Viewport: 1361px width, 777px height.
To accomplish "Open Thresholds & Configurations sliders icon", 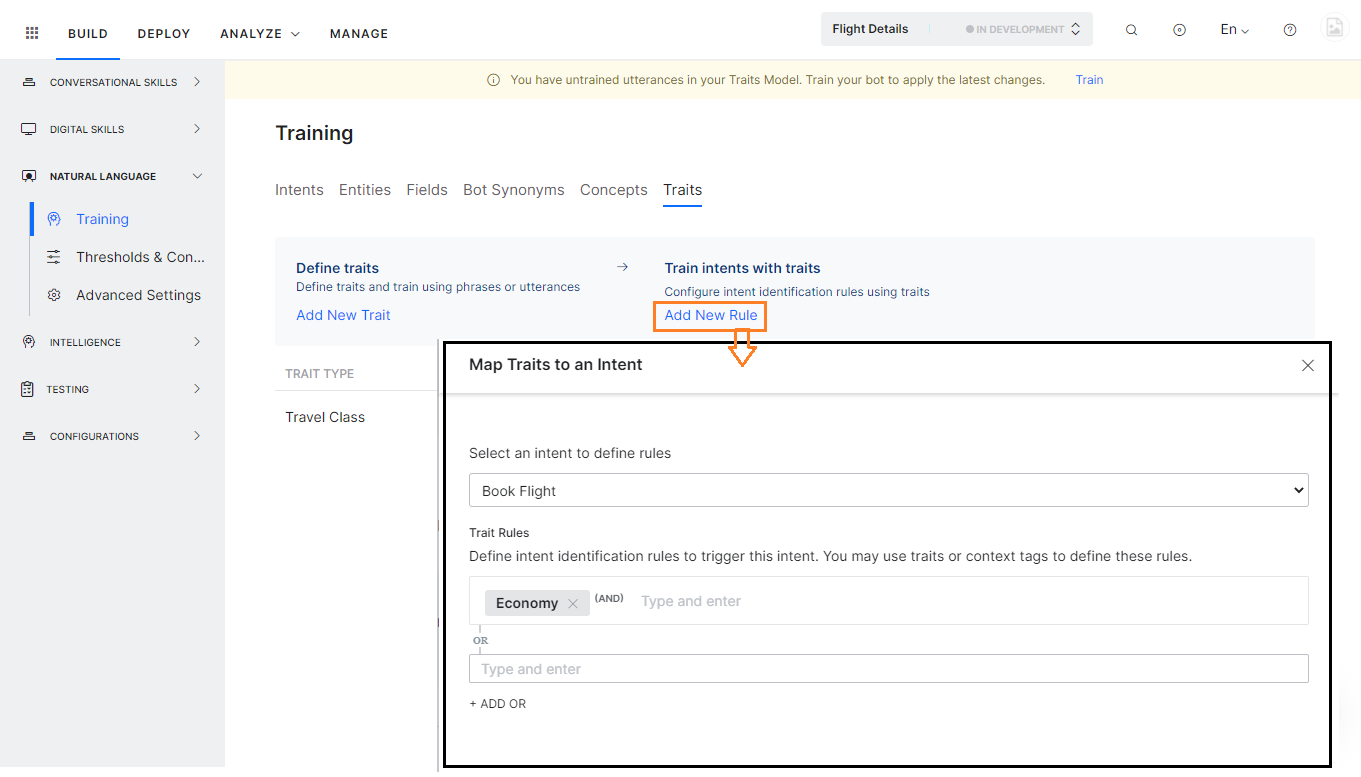I will coord(53,256).
